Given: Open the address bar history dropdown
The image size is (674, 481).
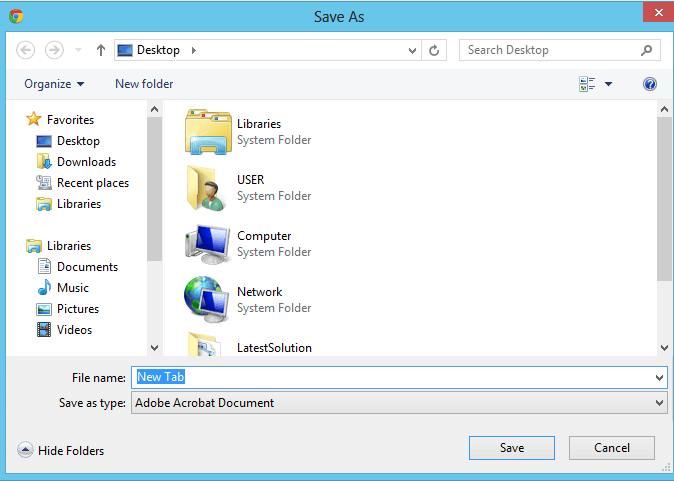Looking at the screenshot, I should click(x=412, y=51).
